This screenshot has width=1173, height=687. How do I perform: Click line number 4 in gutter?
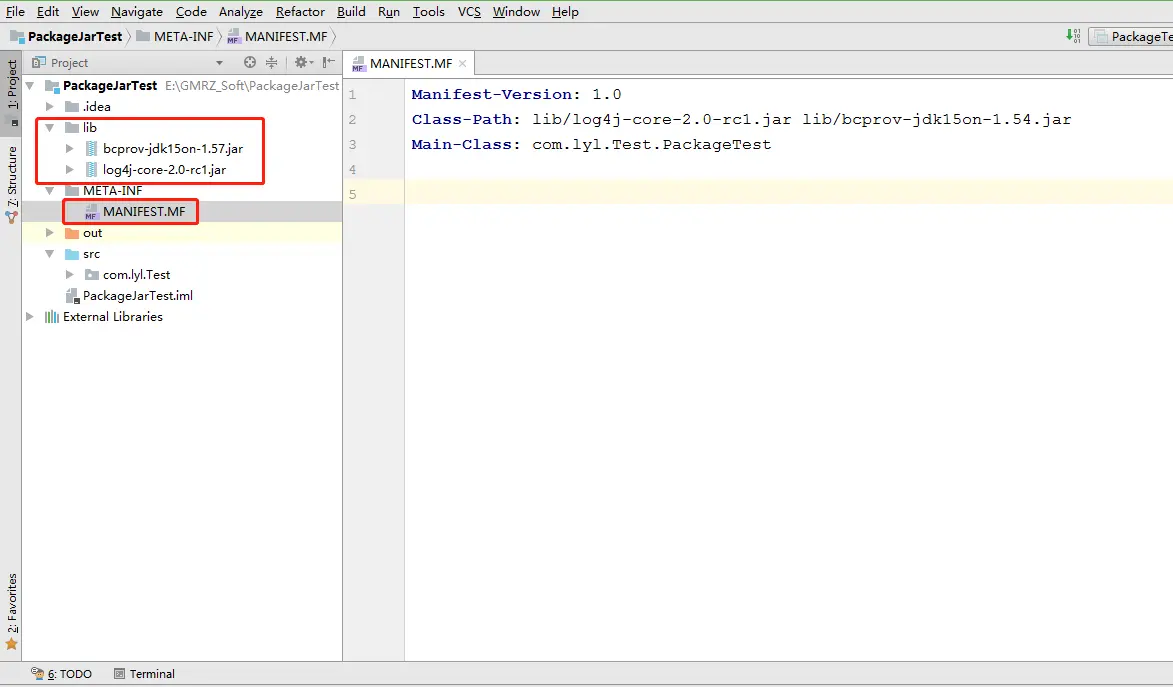click(x=352, y=169)
